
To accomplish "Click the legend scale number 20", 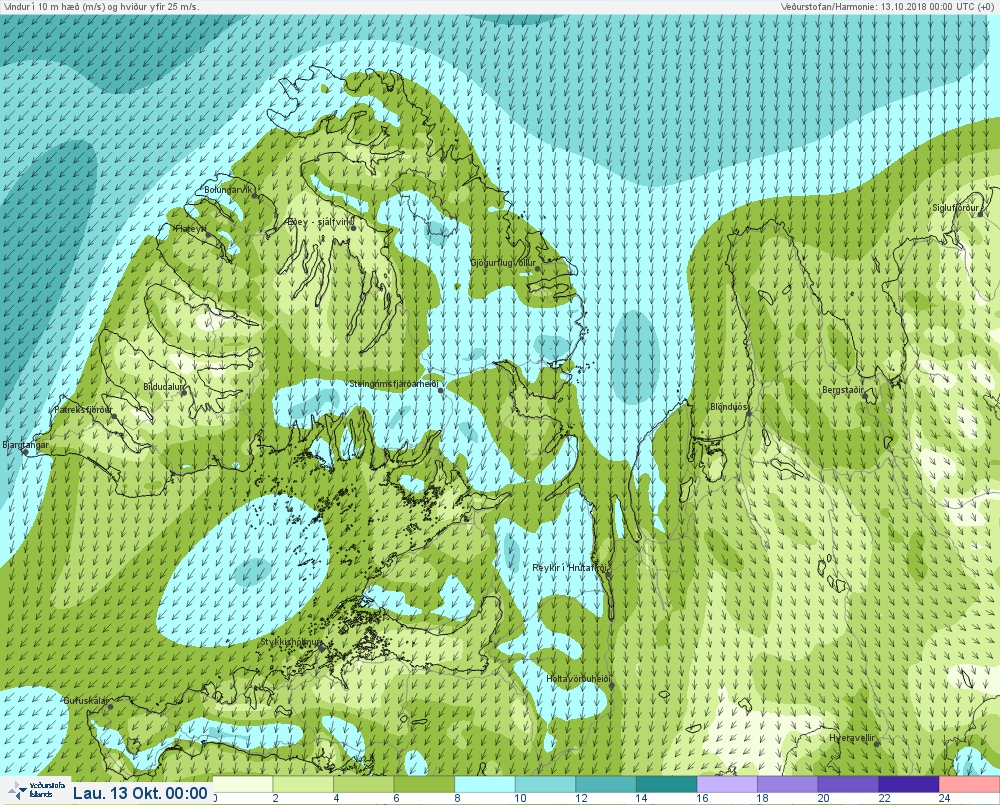I will pos(823,798).
